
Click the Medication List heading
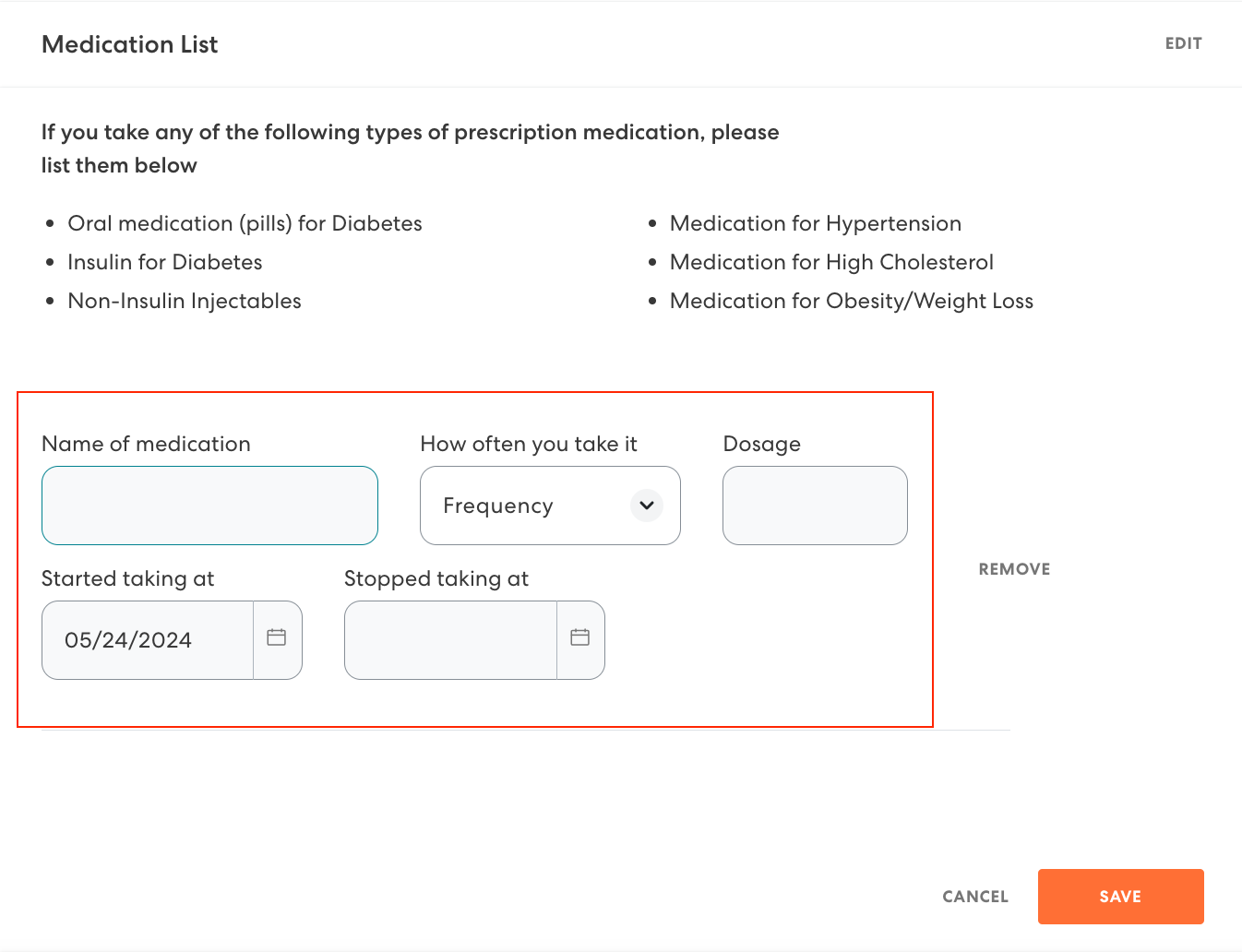[x=130, y=44]
